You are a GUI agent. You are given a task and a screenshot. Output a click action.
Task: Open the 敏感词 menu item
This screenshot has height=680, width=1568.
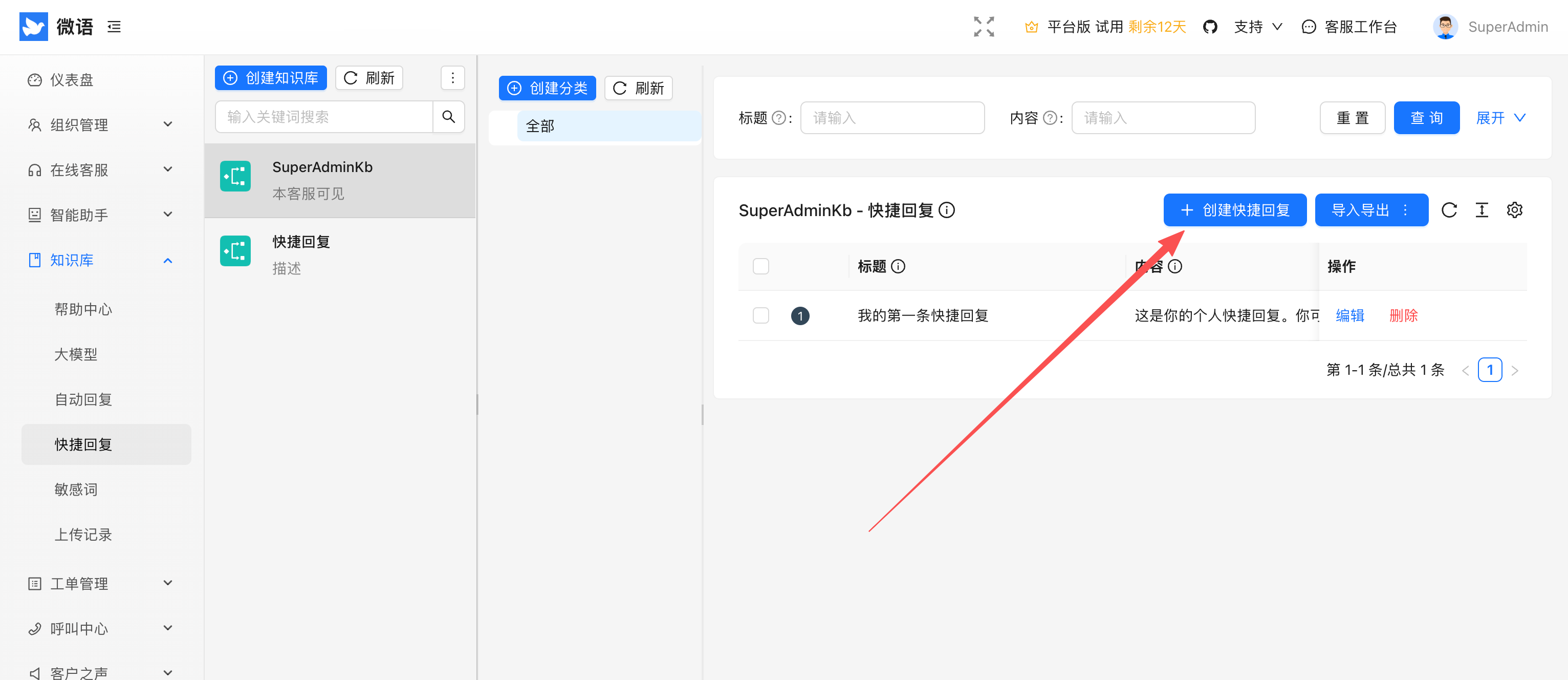click(x=76, y=490)
